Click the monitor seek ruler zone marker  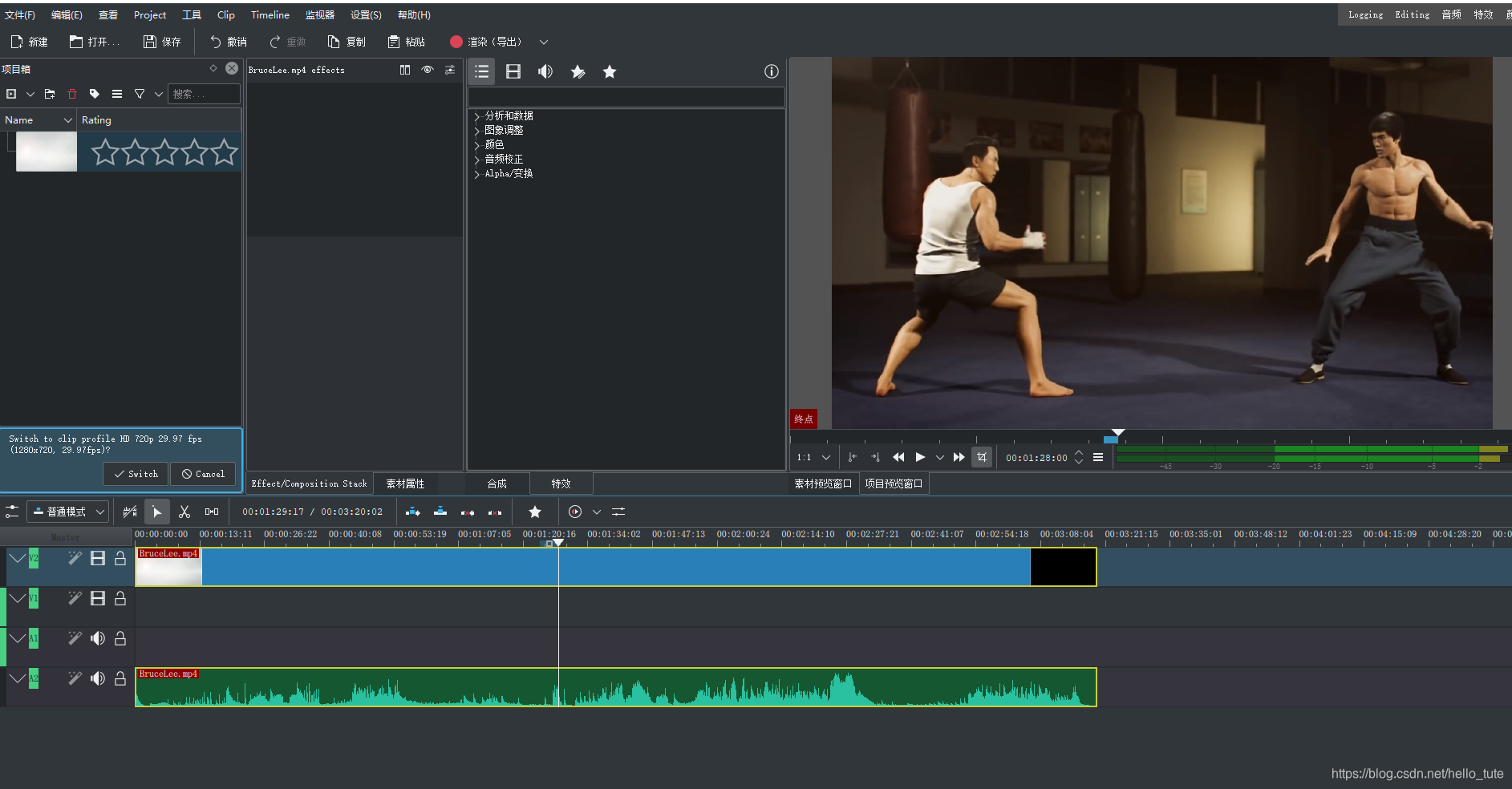[x=1111, y=439]
